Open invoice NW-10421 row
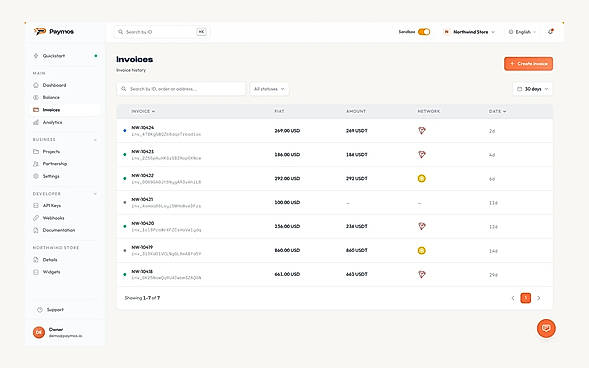This screenshot has width=589, height=368. [335, 202]
